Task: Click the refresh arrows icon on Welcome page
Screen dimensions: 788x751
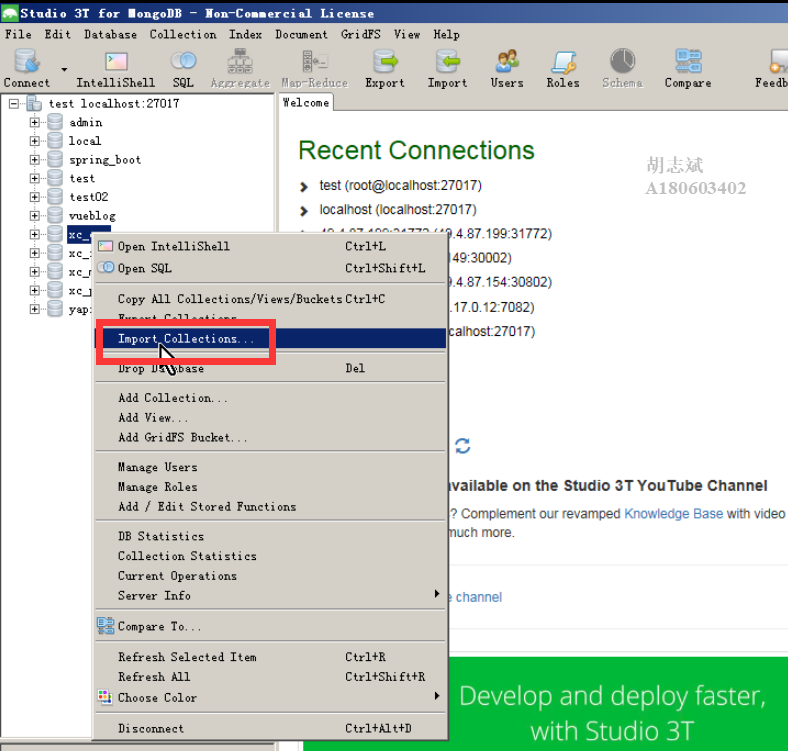Action: (462, 446)
